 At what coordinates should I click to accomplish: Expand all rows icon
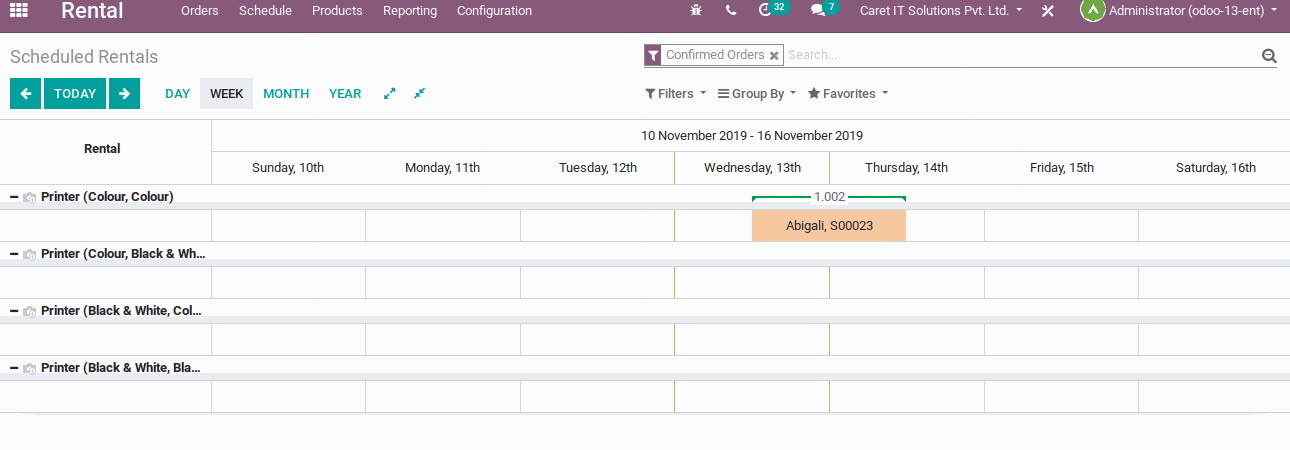tap(390, 94)
